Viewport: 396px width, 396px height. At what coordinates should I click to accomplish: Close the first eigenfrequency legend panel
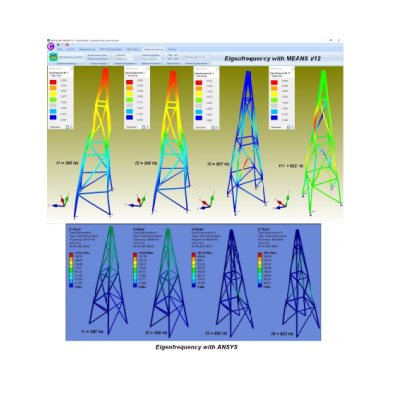72,68
